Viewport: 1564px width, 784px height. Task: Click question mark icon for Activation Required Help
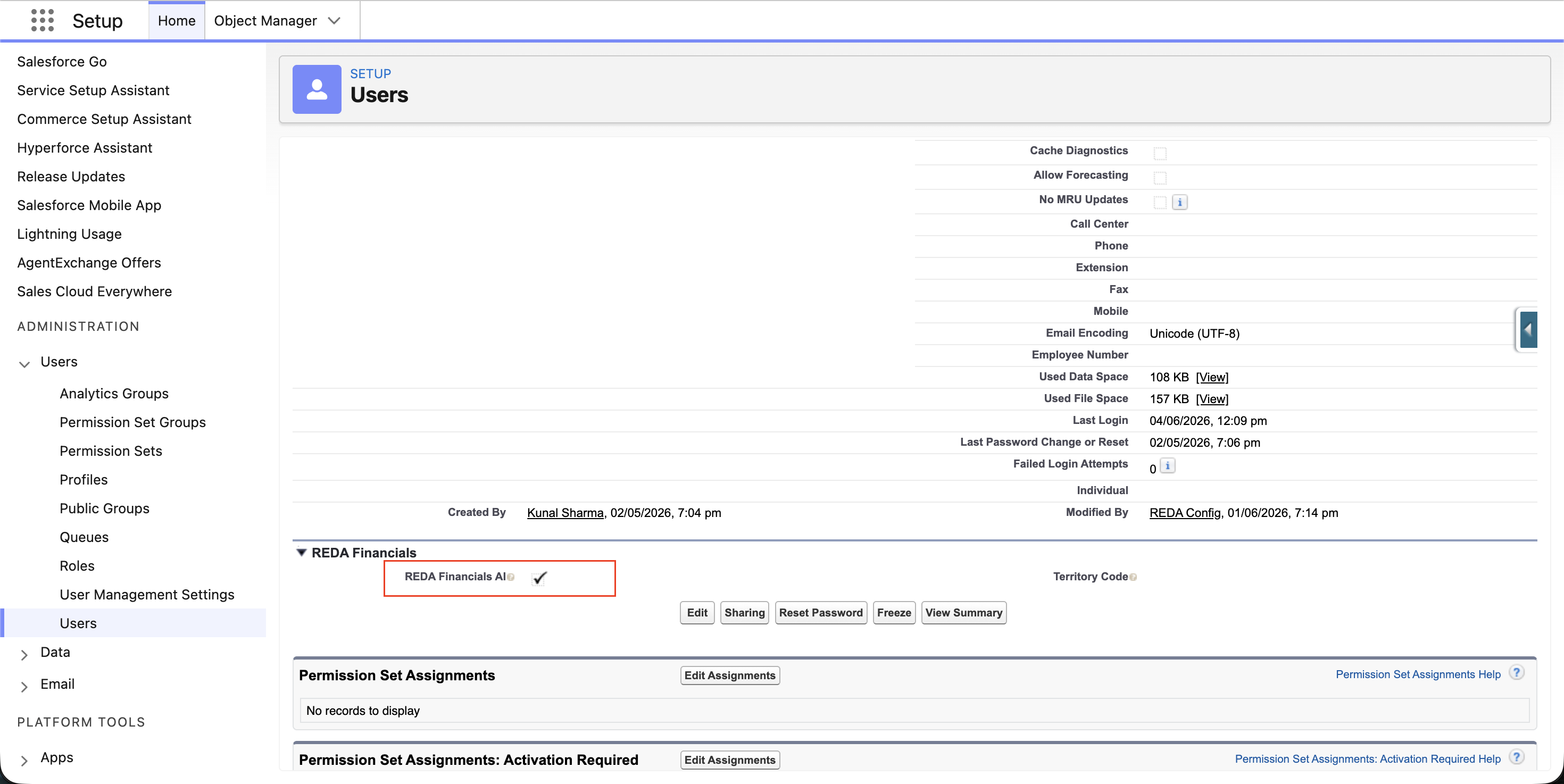pyautogui.click(x=1516, y=757)
